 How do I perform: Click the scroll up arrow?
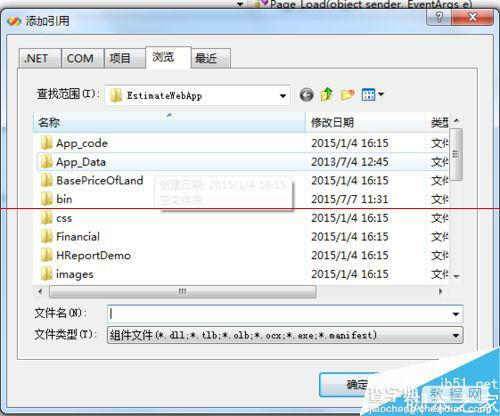pos(456,120)
